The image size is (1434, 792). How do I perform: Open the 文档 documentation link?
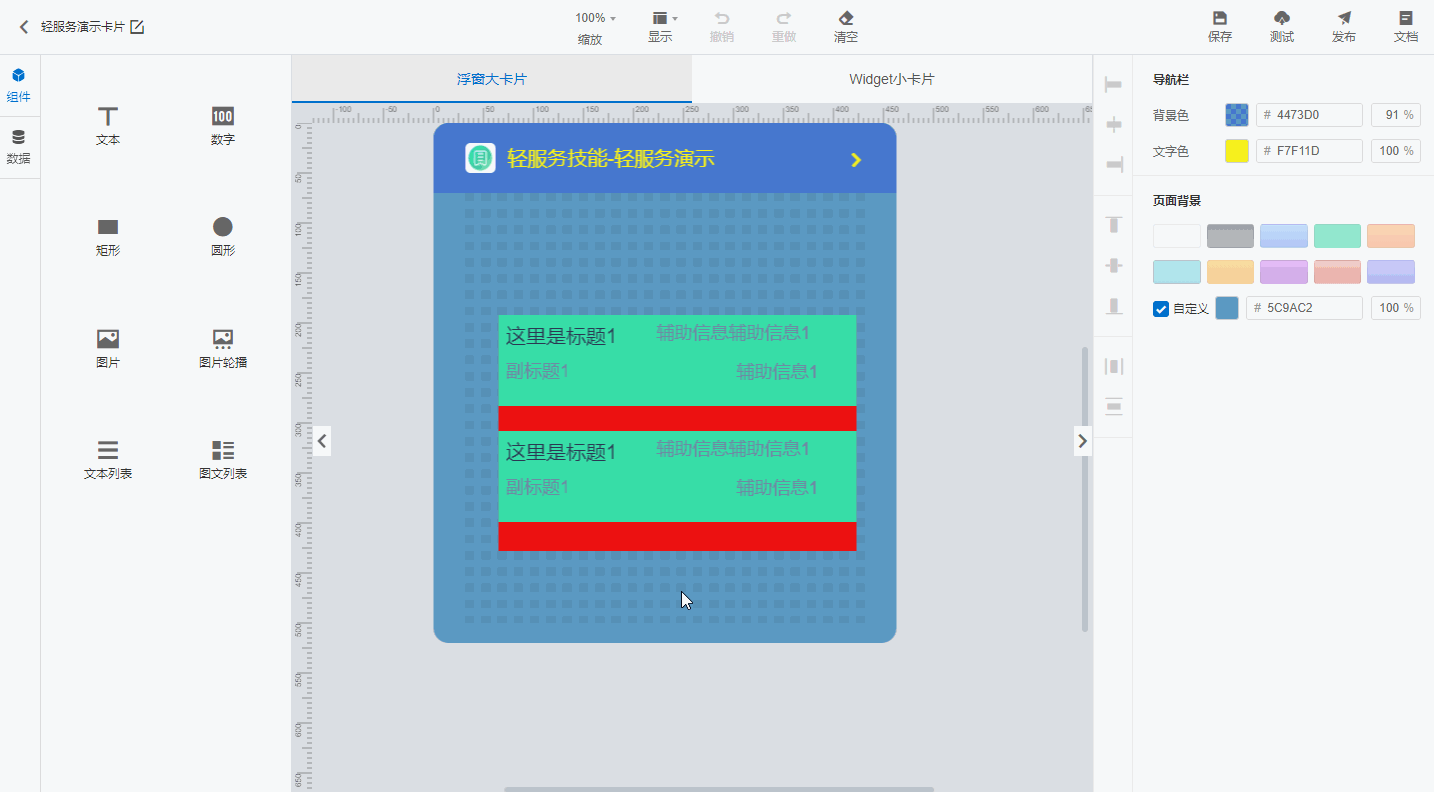click(1406, 27)
